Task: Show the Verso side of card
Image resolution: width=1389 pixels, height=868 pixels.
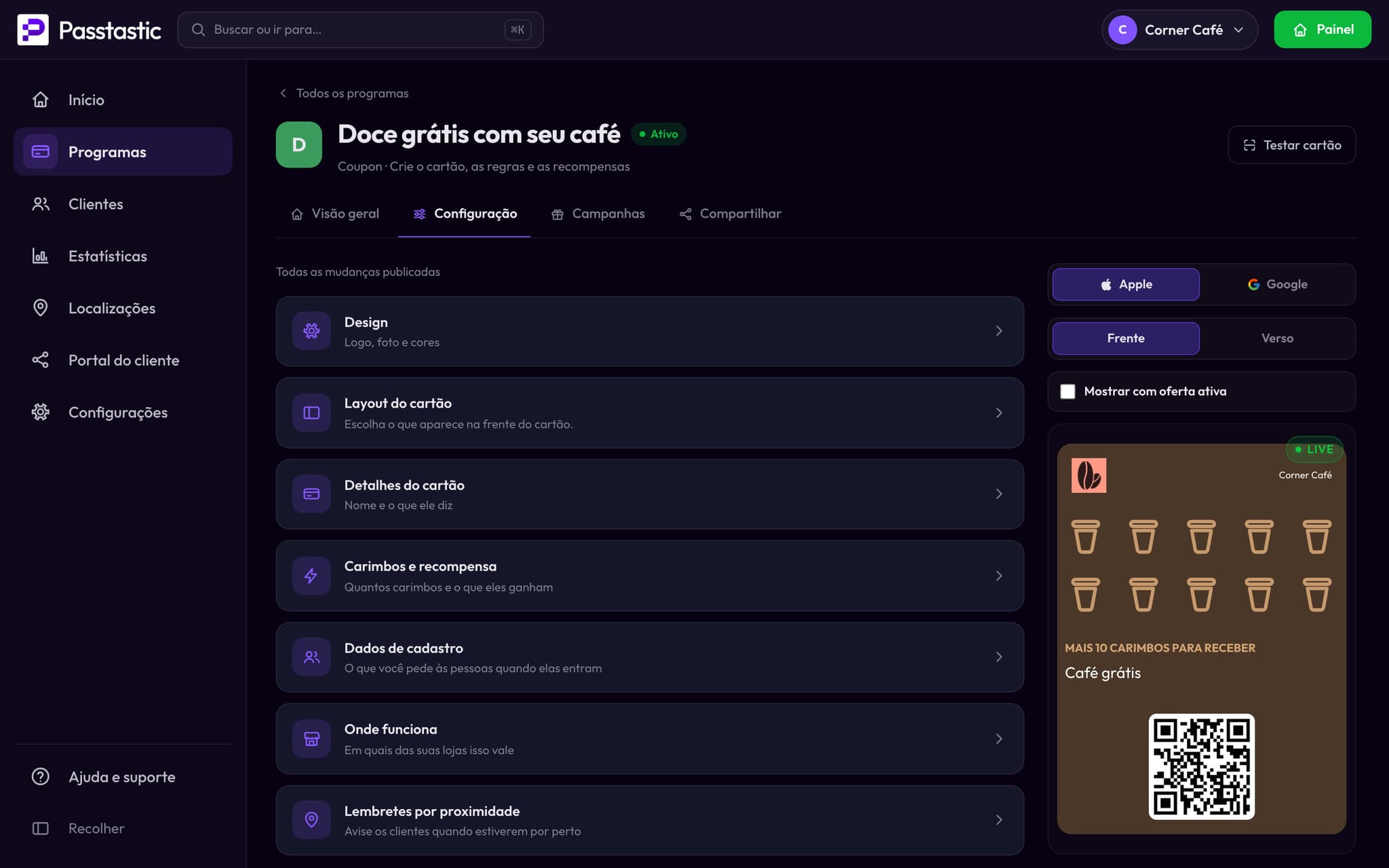Action: pyautogui.click(x=1277, y=338)
